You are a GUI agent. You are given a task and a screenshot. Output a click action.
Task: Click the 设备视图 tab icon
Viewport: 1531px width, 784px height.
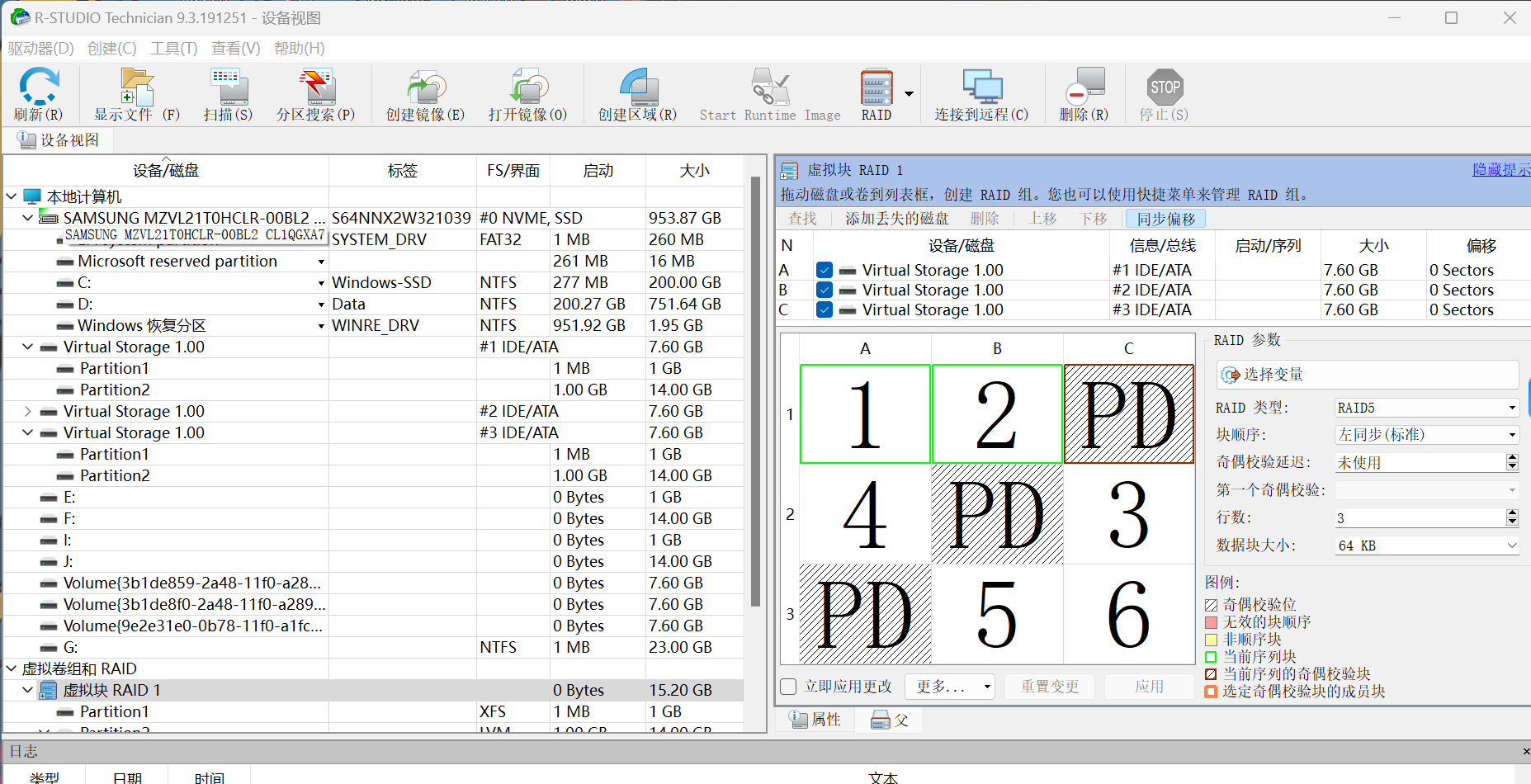pyautogui.click(x=26, y=140)
